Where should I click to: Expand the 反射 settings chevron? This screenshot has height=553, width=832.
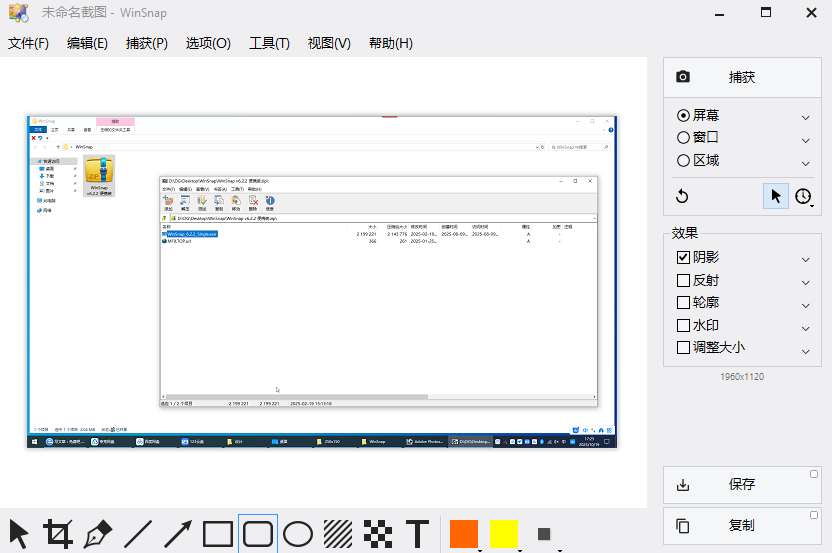pyautogui.click(x=805, y=282)
